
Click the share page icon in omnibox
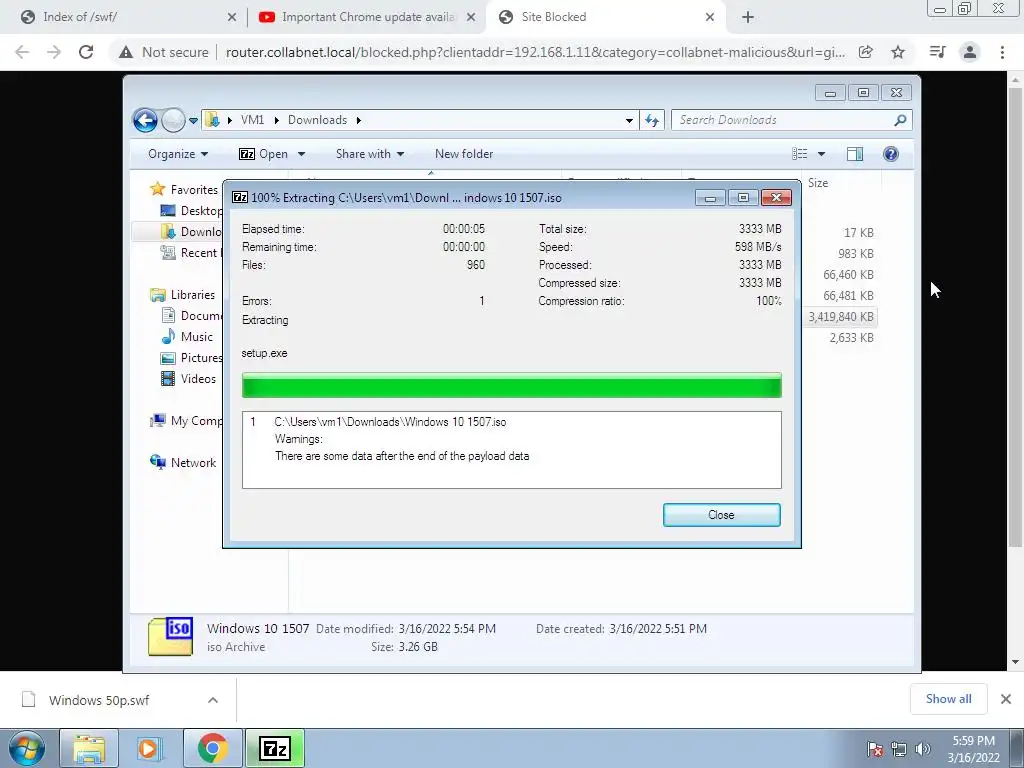point(866,52)
